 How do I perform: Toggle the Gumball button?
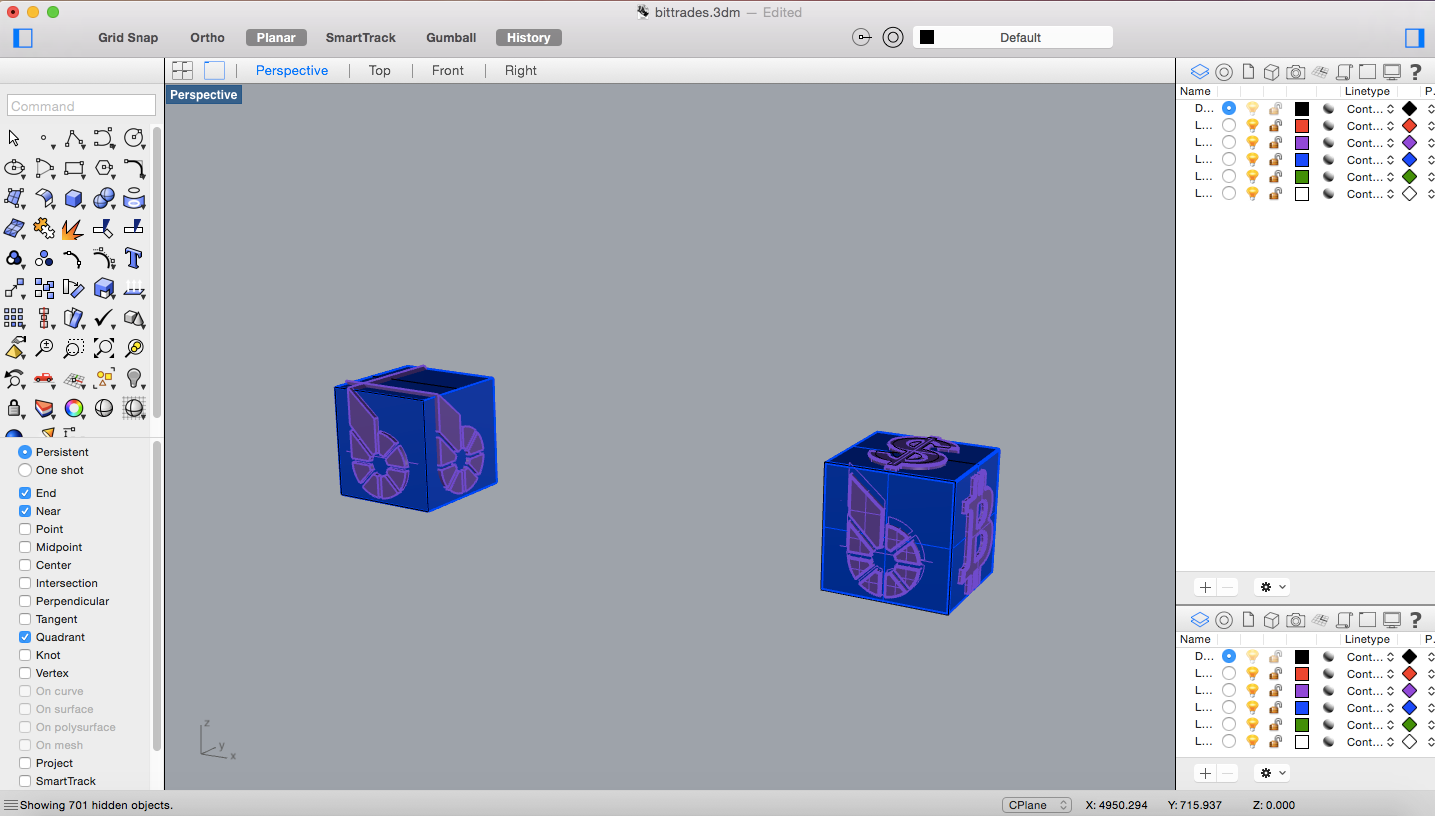(451, 38)
